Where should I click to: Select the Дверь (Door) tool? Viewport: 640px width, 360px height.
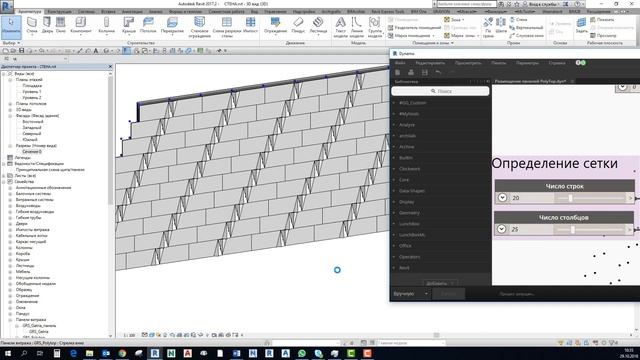pyautogui.click(x=47, y=25)
